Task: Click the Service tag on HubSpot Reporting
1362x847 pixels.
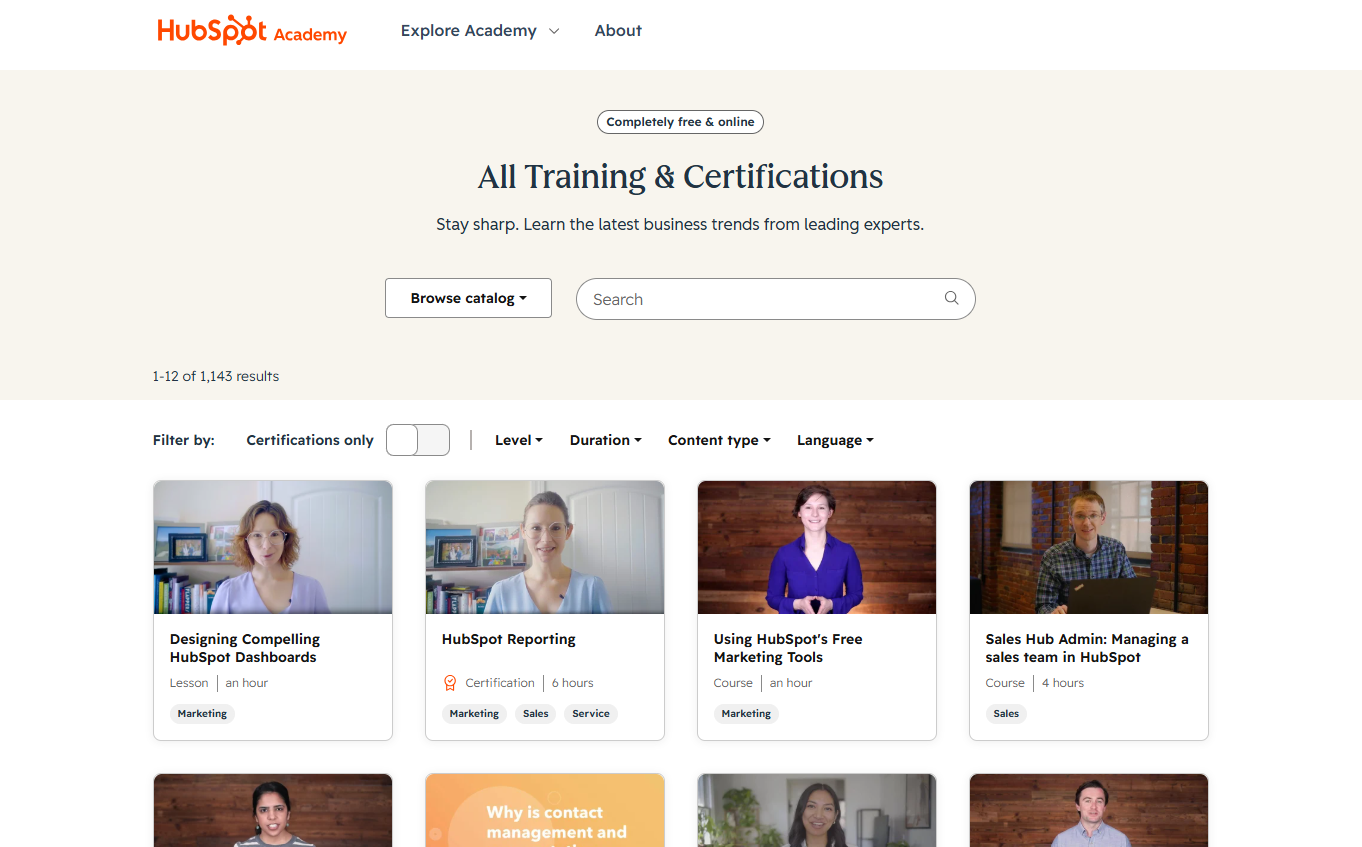Action: coord(591,714)
